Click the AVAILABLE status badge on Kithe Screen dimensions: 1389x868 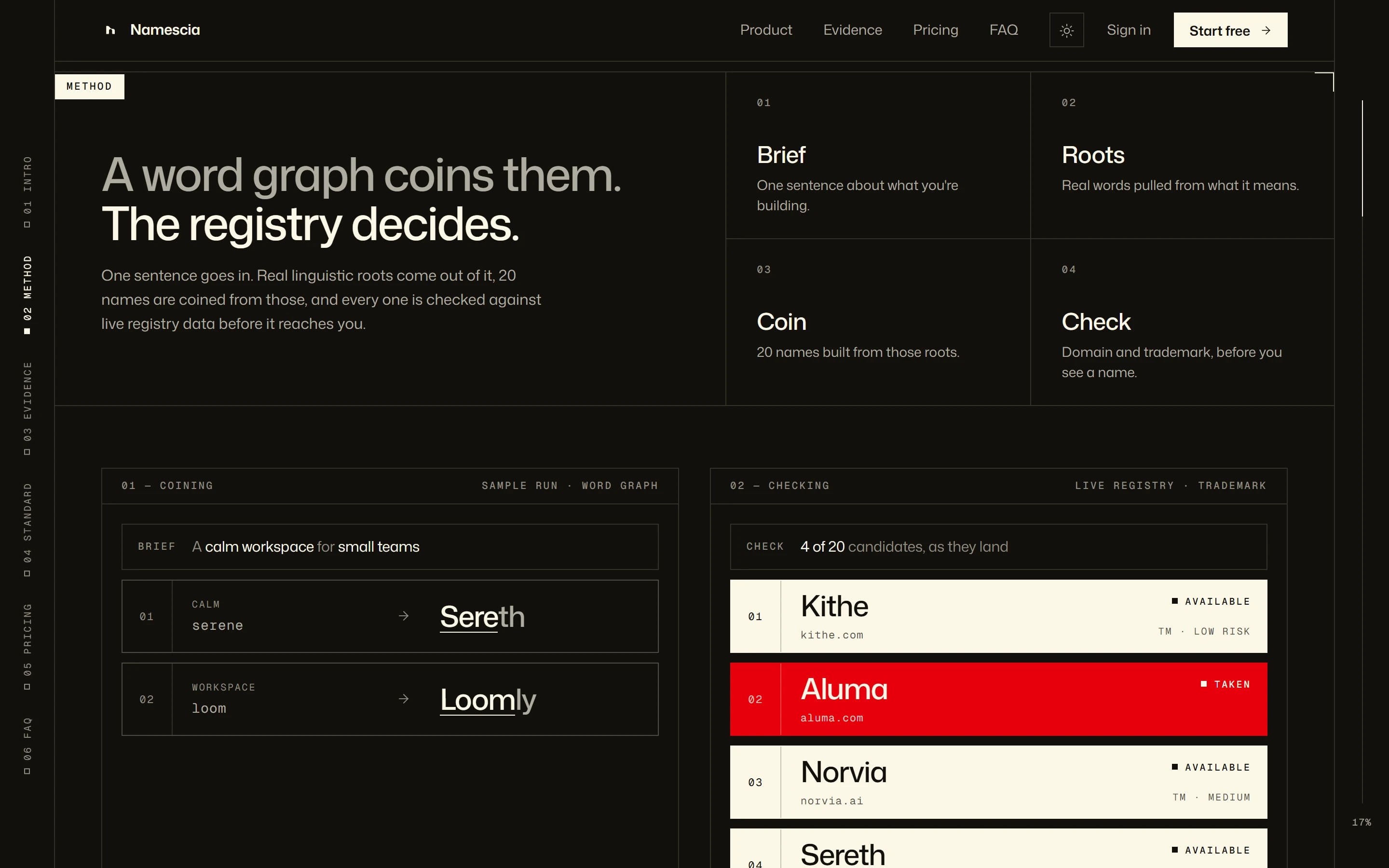(1211, 601)
